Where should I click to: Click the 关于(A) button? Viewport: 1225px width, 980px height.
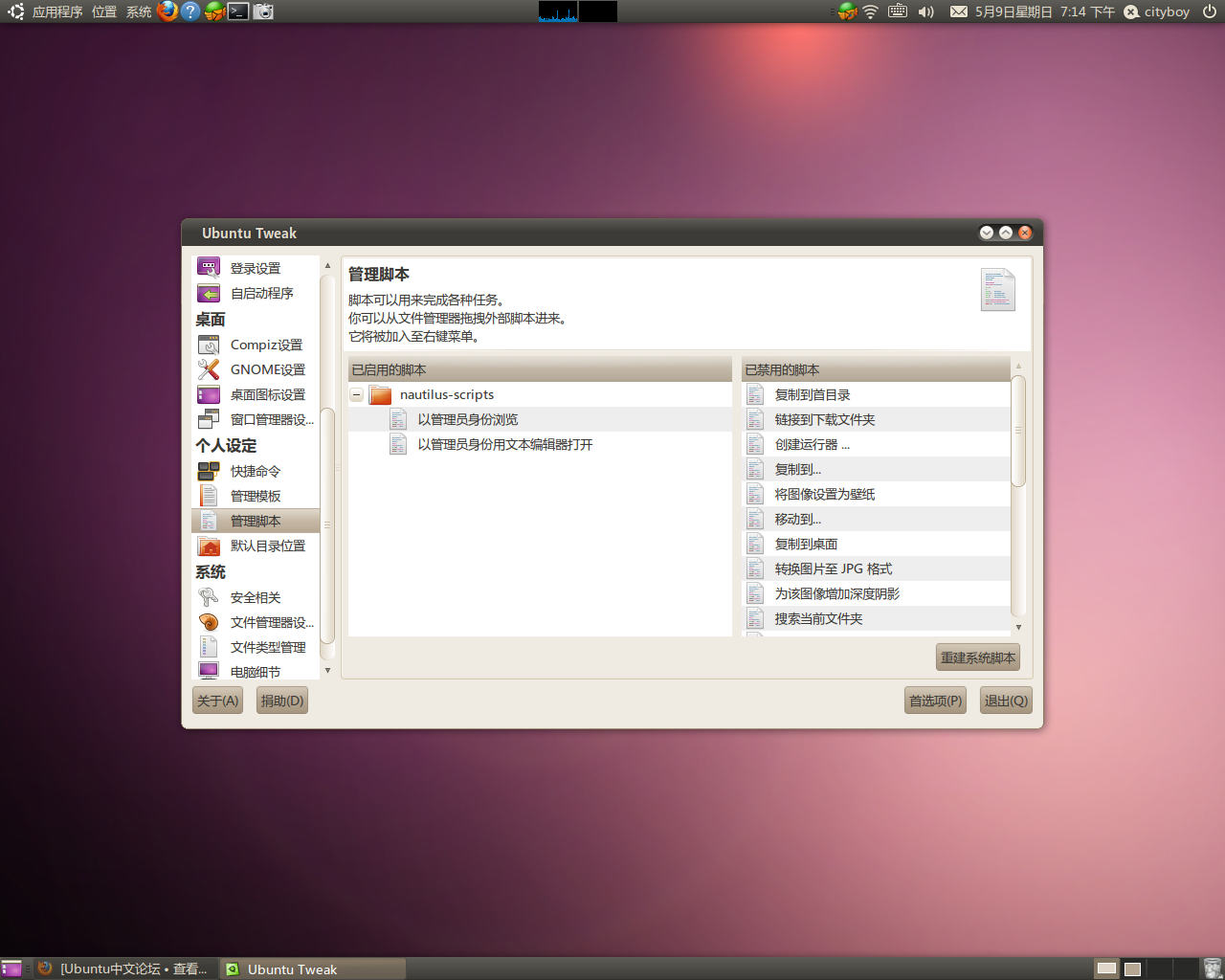217,701
